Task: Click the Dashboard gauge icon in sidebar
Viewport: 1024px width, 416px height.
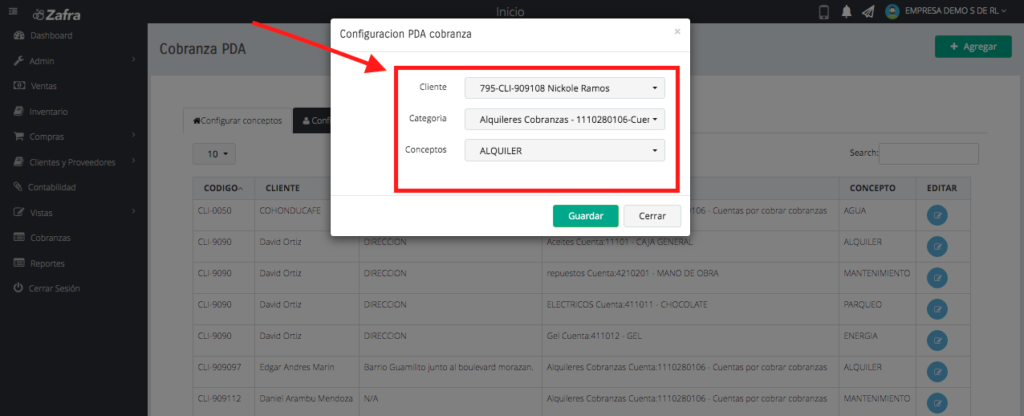Action: tap(18, 35)
